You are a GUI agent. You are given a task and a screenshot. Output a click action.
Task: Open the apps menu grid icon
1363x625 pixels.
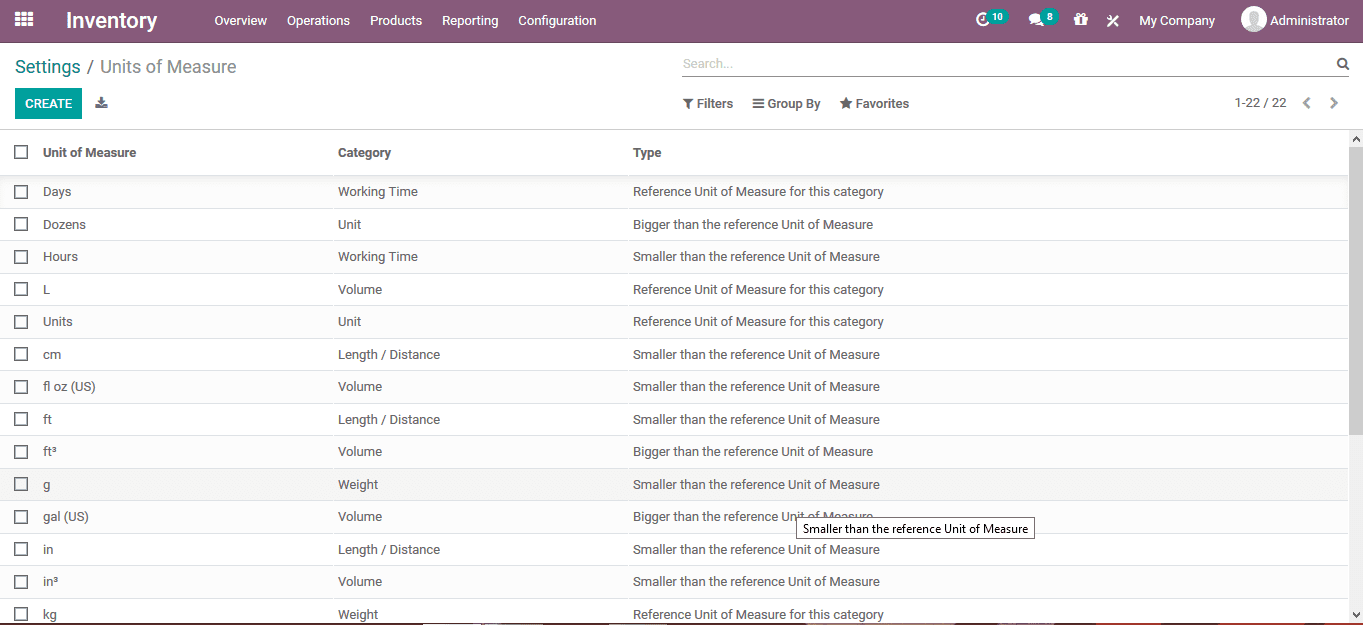tap(22, 19)
